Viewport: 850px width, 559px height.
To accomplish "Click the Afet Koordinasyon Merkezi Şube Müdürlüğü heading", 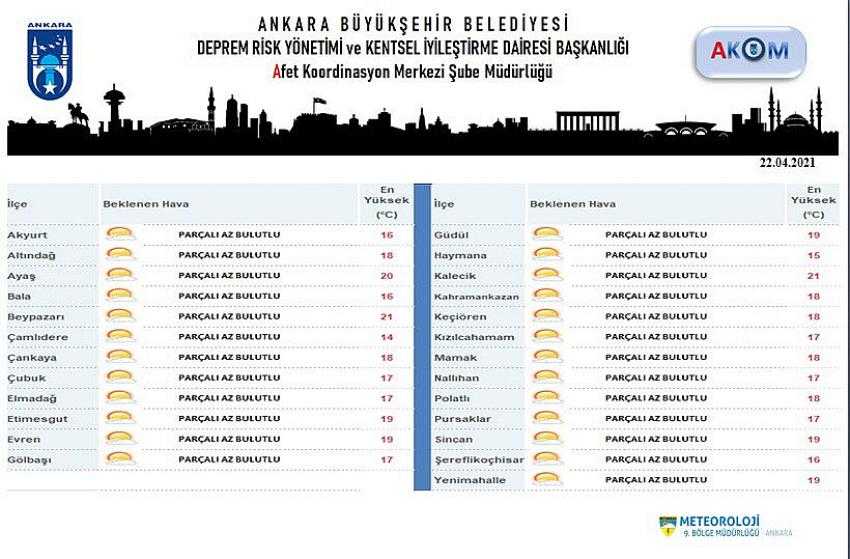I will (413, 72).
